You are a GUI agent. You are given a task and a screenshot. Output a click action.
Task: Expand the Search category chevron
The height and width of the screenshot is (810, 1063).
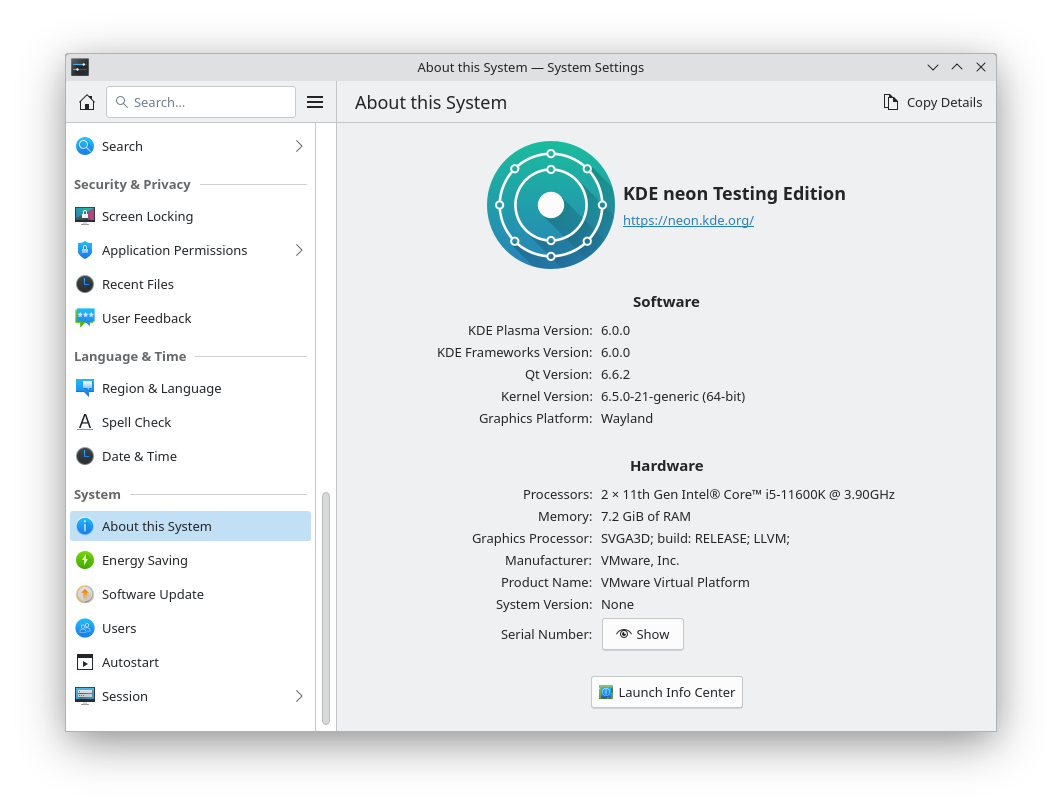click(x=298, y=146)
